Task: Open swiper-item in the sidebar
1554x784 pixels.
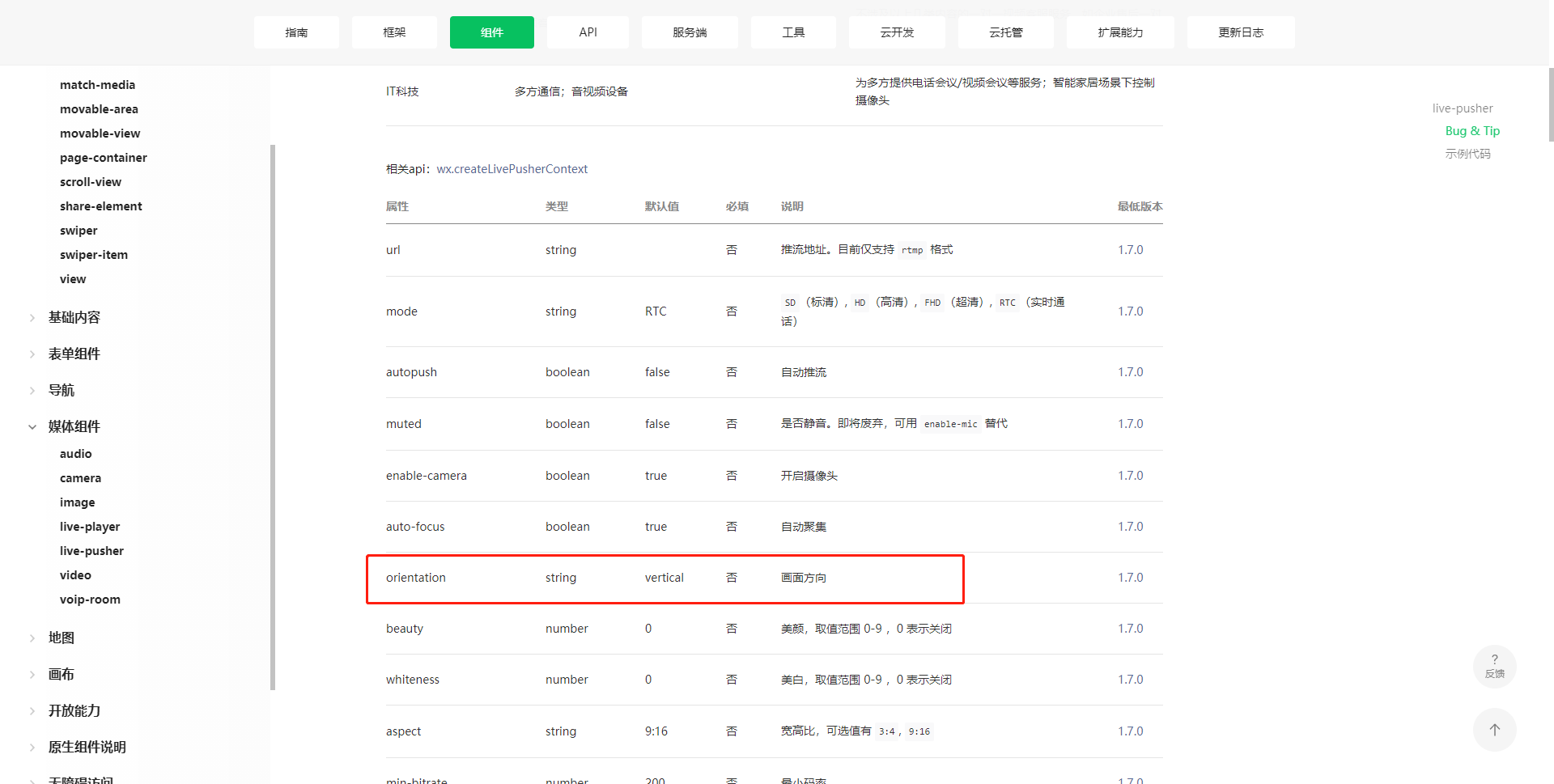Action: [93, 255]
